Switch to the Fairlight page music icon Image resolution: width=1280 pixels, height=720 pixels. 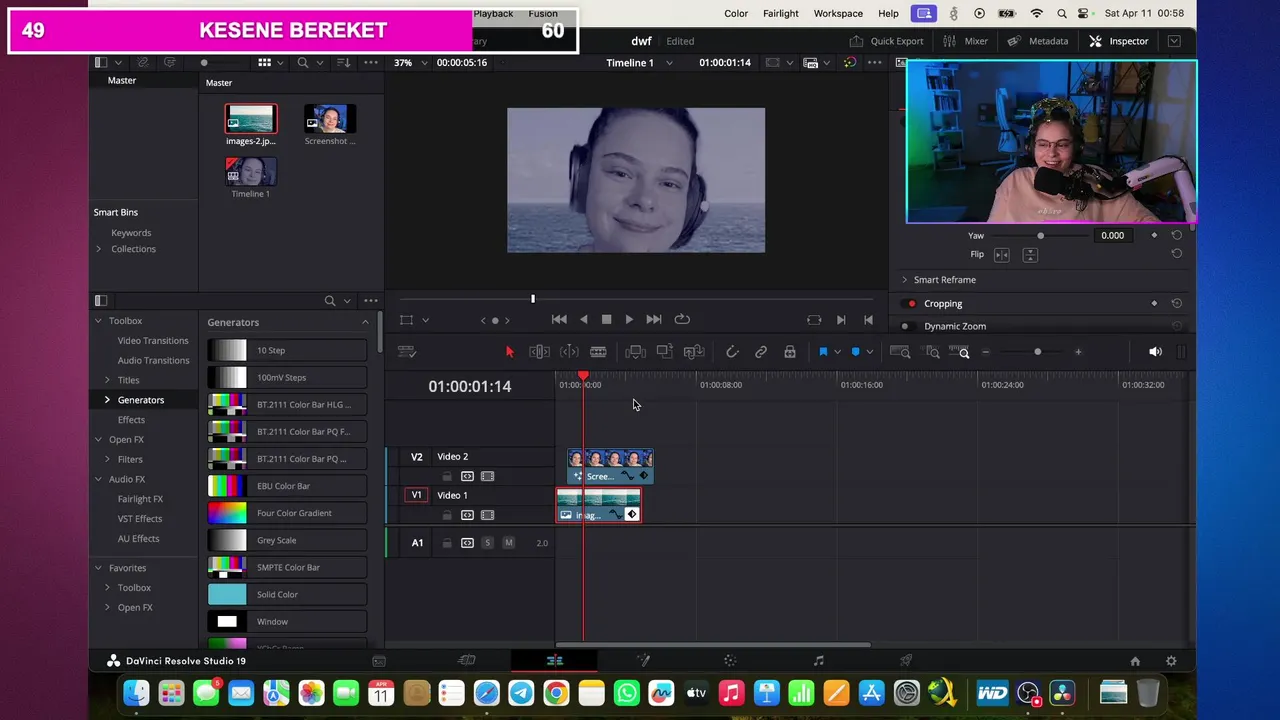818,661
